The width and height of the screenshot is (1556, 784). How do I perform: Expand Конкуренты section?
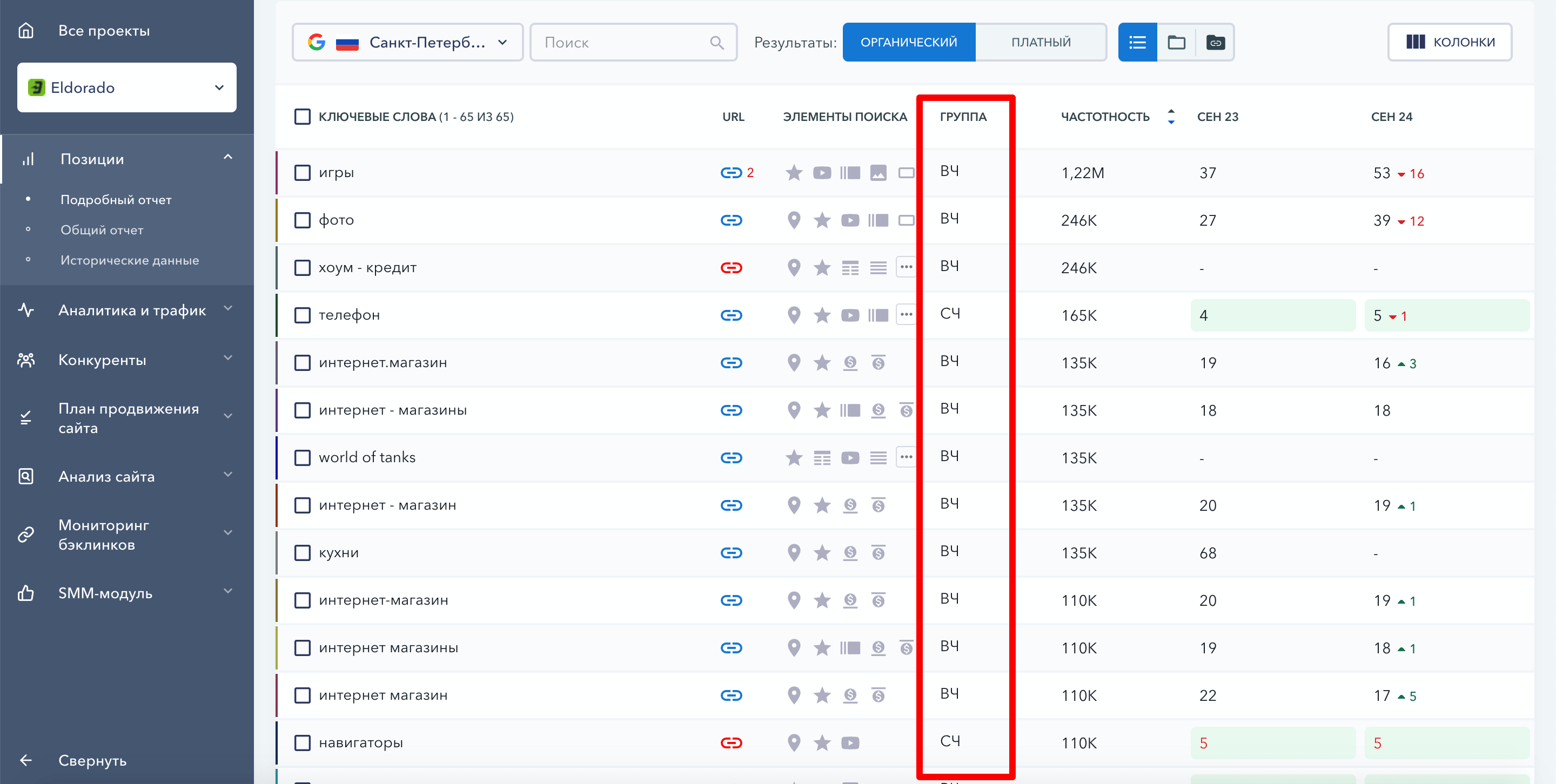click(227, 359)
